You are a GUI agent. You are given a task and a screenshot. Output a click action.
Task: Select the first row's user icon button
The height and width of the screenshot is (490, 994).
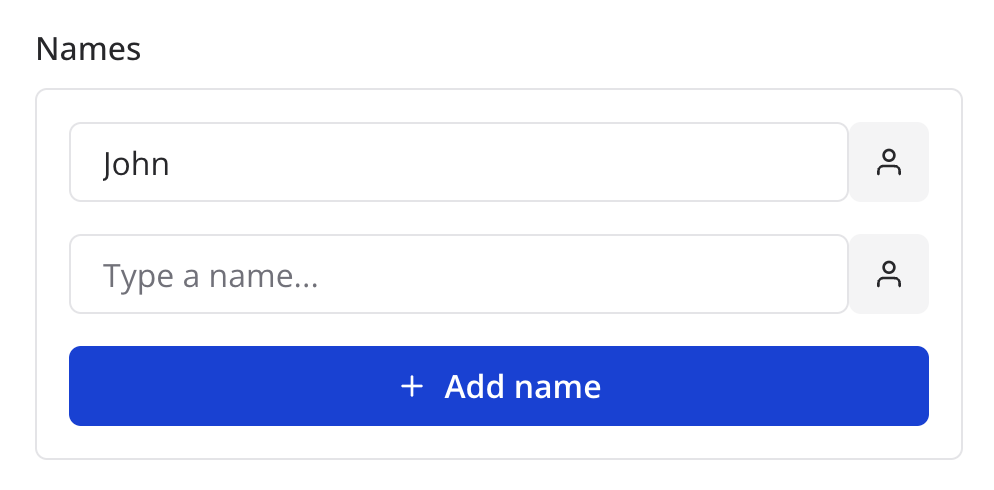tap(889, 162)
